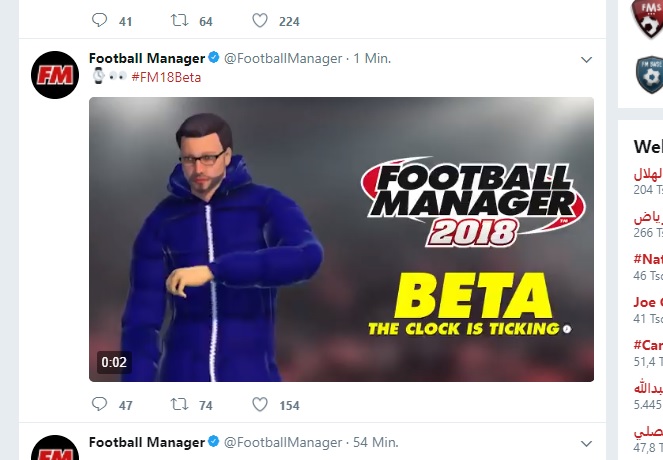Expand options chevron on the #FM18Beta tweet

click(587, 59)
